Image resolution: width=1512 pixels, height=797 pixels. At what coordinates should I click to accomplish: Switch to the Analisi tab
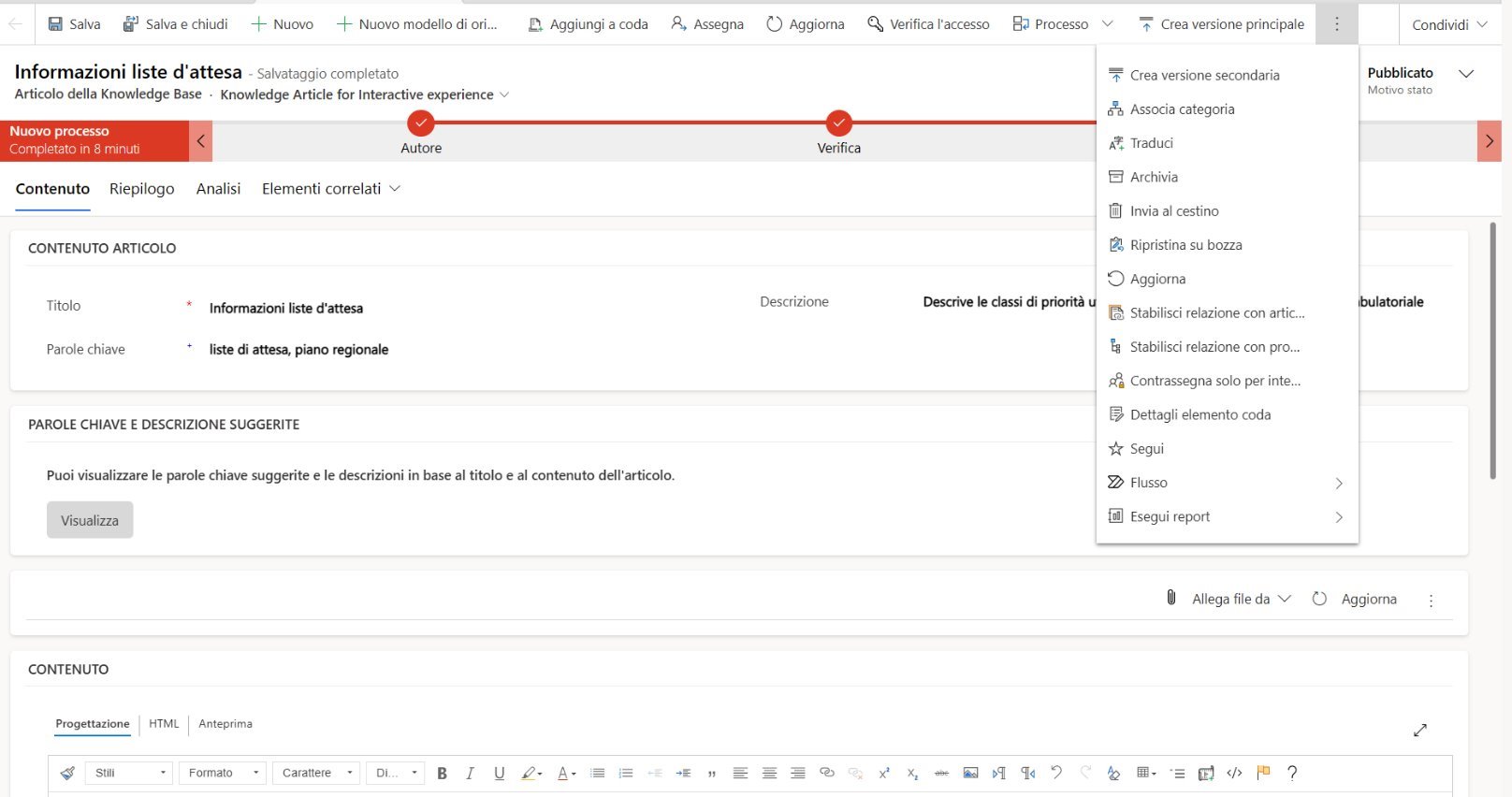(x=219, y=189)
